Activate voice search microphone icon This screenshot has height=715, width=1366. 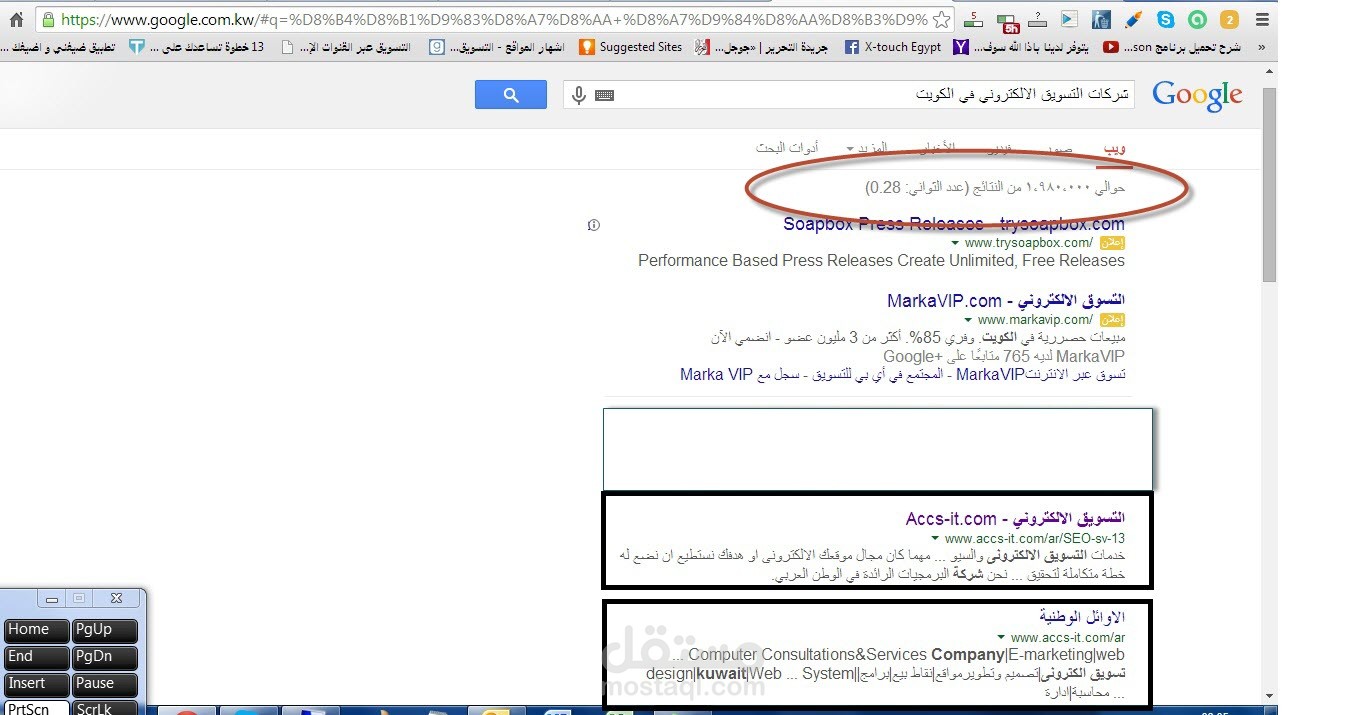[x=577, y=95]
